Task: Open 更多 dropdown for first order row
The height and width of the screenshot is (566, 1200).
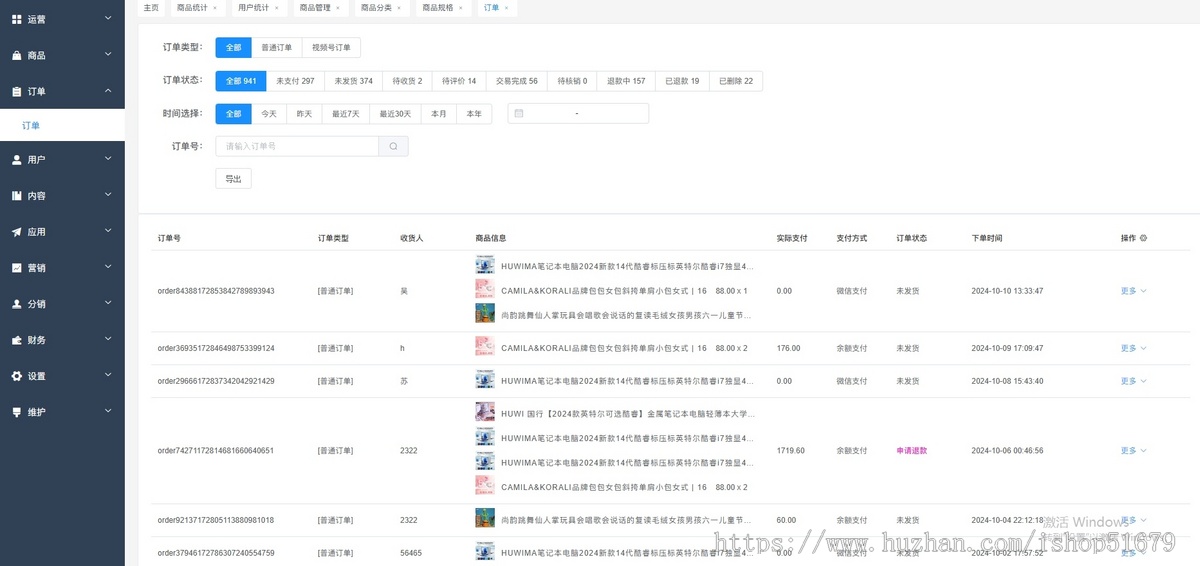Action: click(1132, 291)
